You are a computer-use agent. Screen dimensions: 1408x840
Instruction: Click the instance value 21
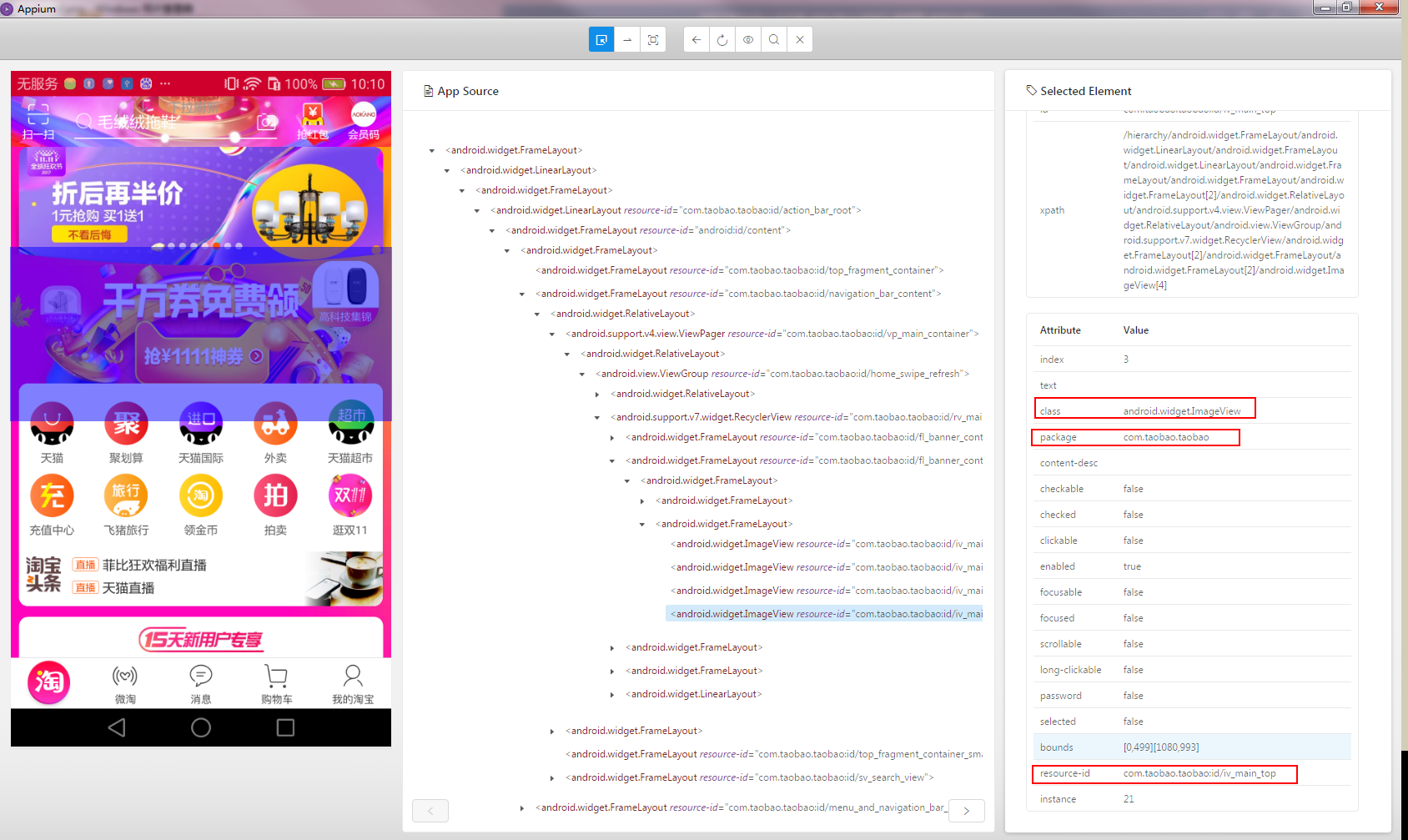tap(1129, 799)
